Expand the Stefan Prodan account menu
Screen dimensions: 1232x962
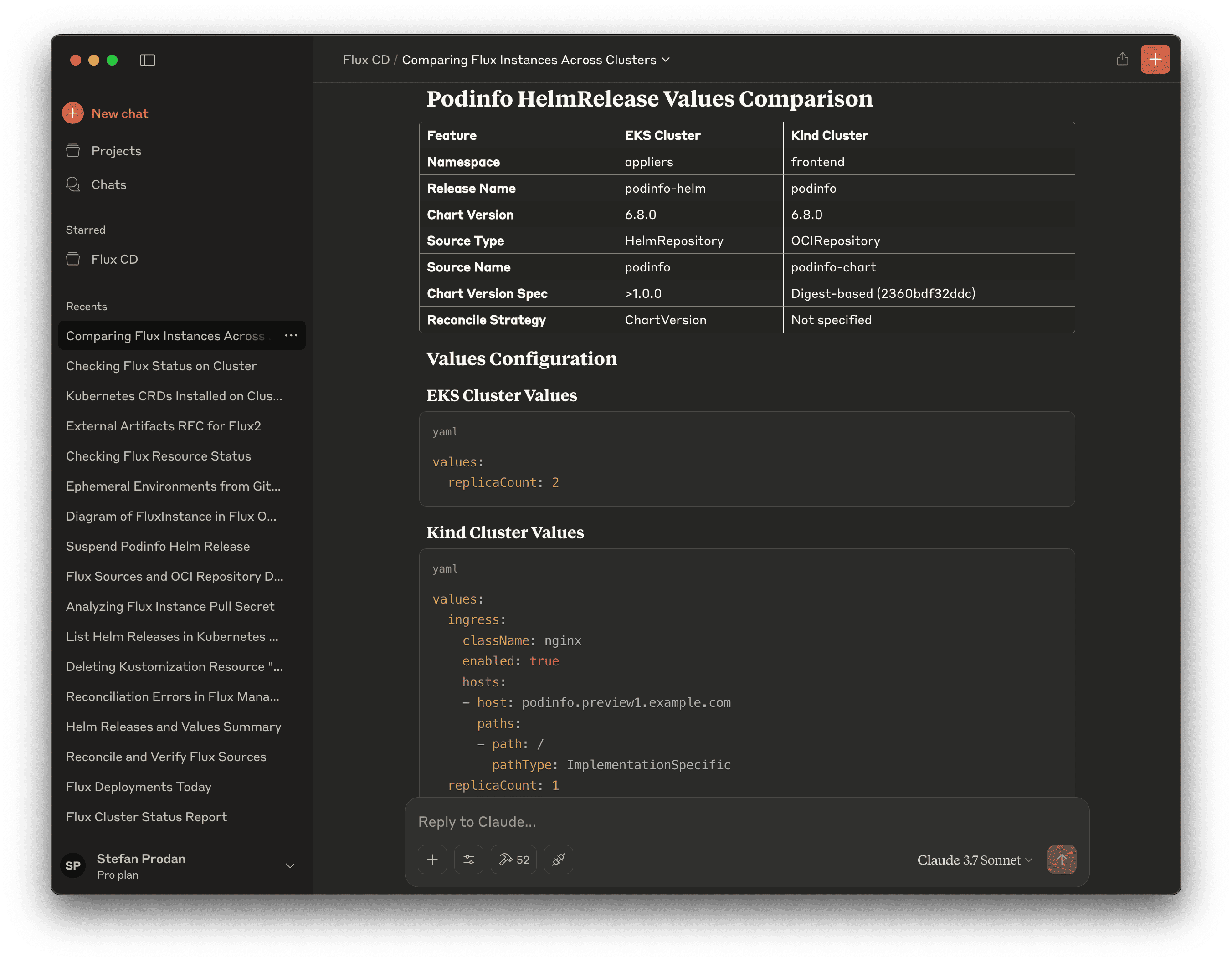[290, 866]
